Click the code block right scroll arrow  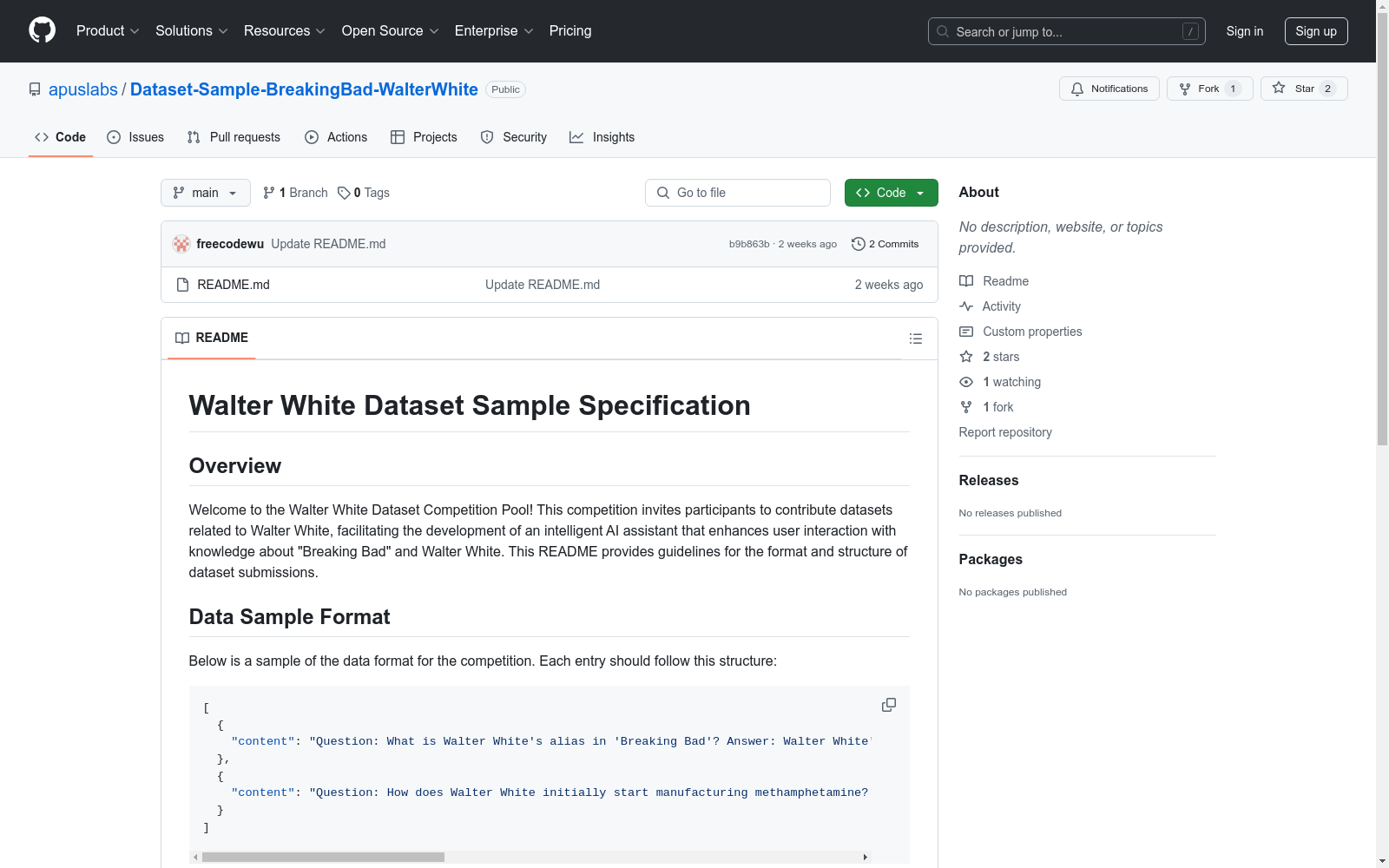(866, 857)
